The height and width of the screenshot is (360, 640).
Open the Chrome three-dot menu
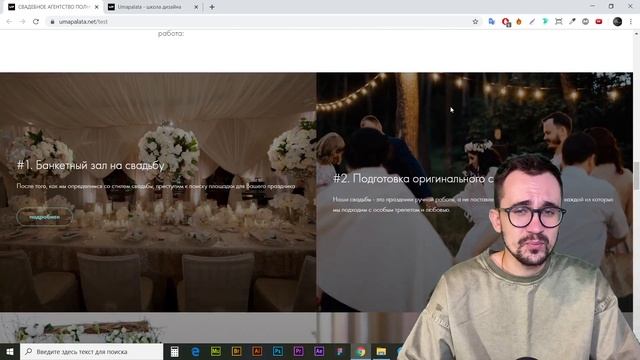[x=631, y=22]
